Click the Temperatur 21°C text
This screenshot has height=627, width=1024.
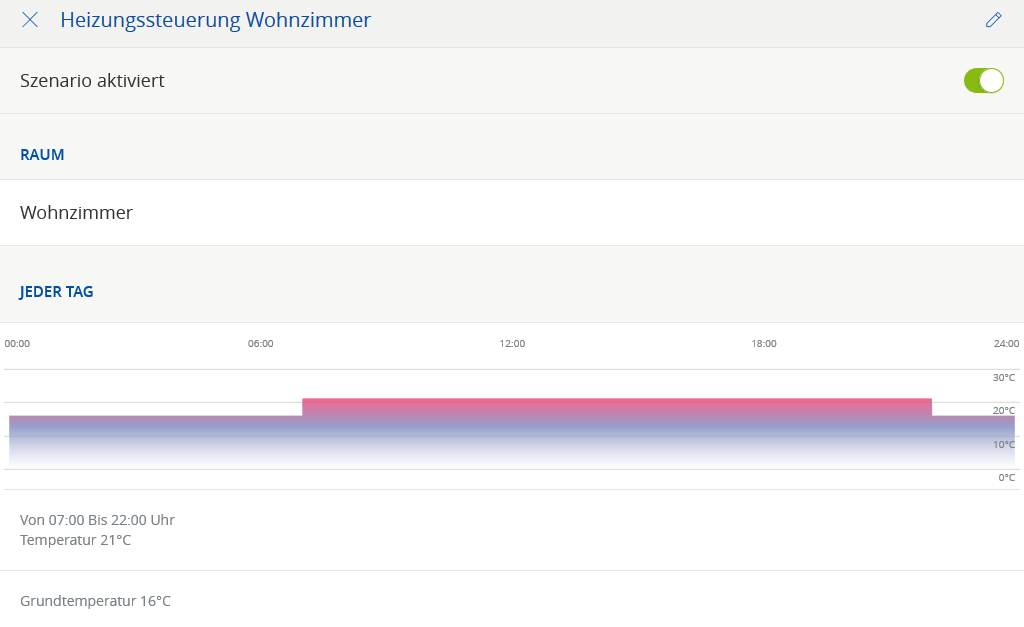coord(75,540)
